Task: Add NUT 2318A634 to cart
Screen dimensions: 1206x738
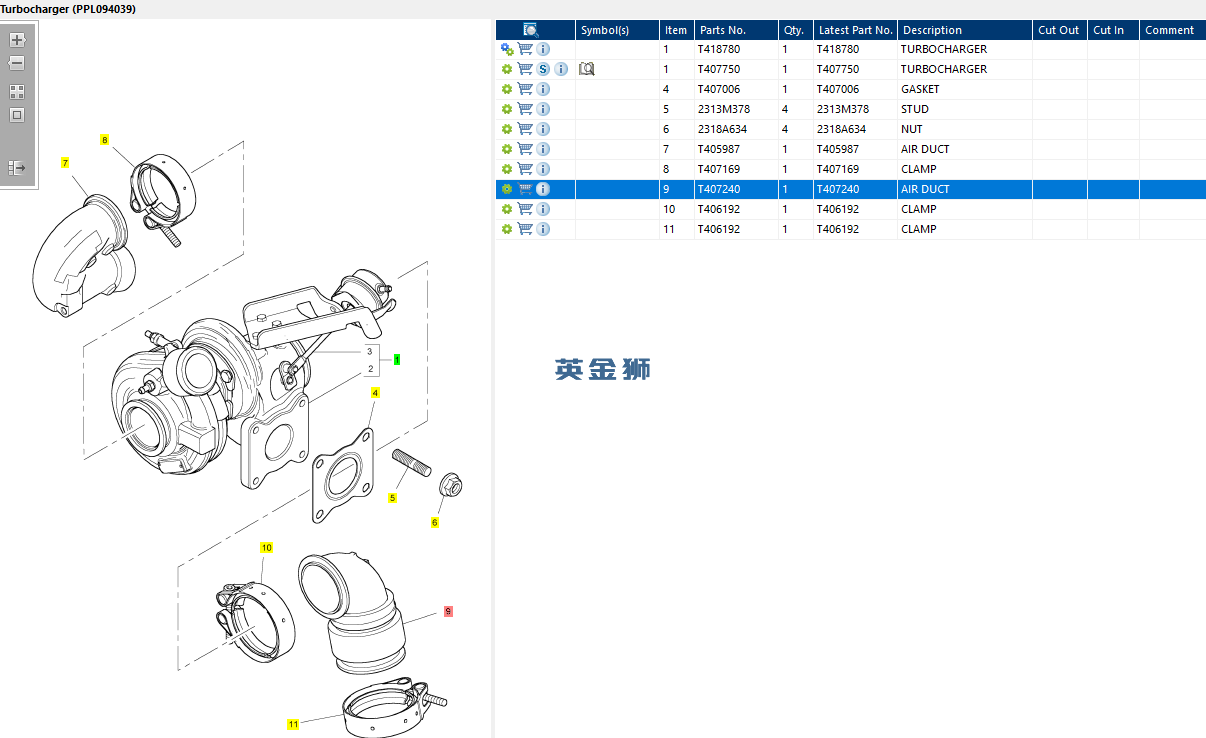Action: [x=525, y=129]
